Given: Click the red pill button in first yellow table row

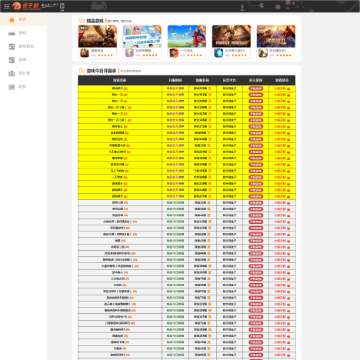Looking at the screenshot, I should click(256, 89).
